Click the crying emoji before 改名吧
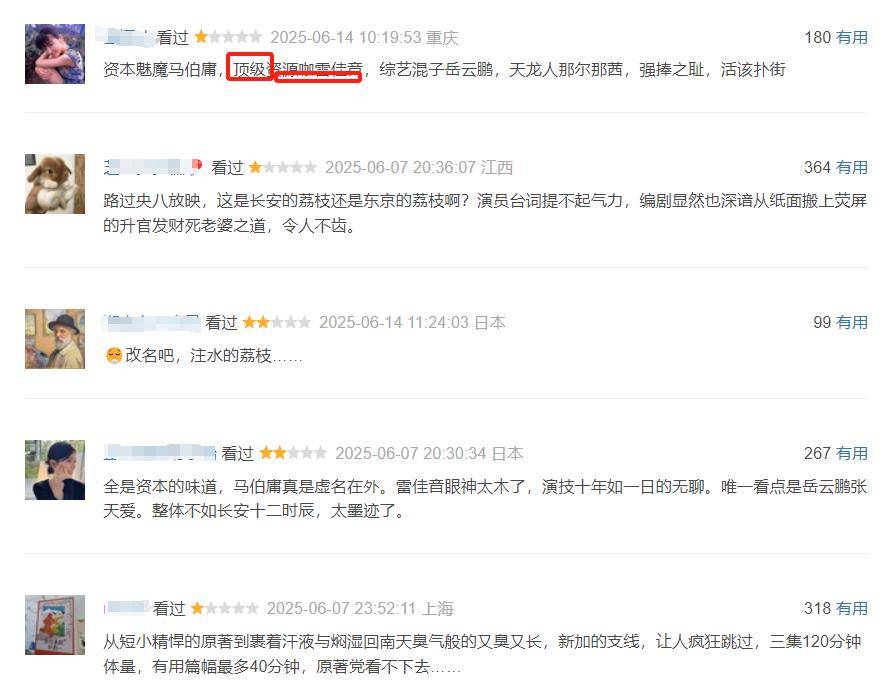Viewport: 891px width, 697px height. [114, 356]
